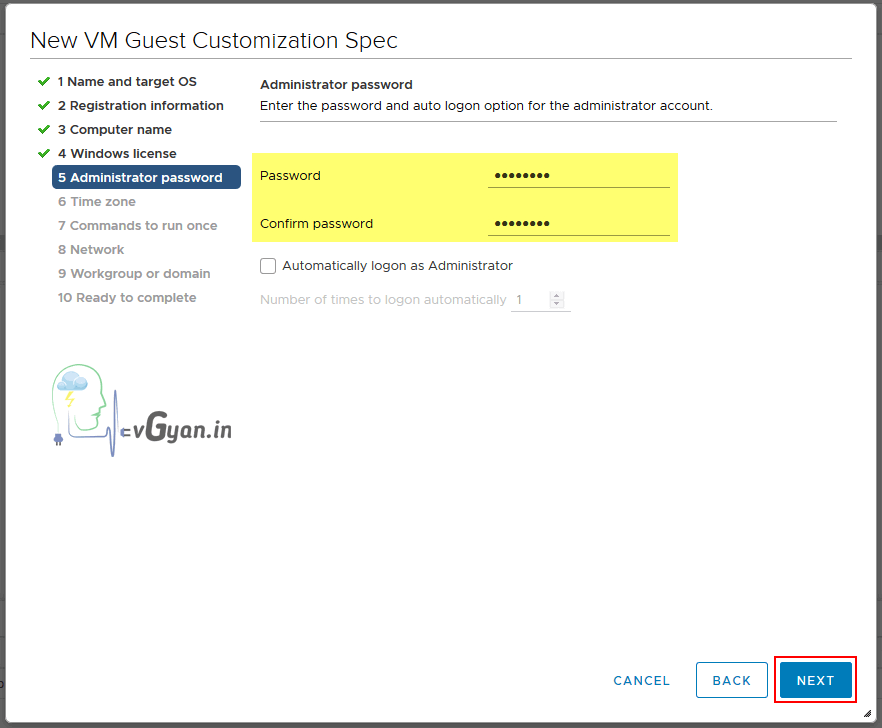Screen dimensions: 882x728
Task: Focus the Password input field
Action: [578, 176]
